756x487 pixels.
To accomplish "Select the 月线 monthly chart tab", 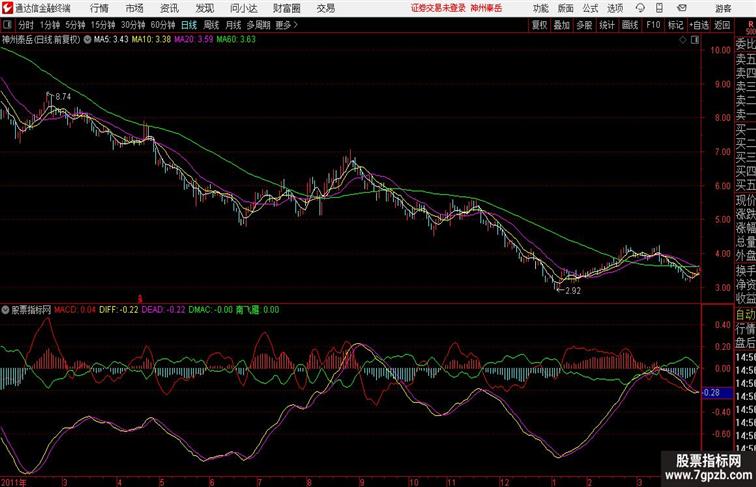I will coord(233,25).
